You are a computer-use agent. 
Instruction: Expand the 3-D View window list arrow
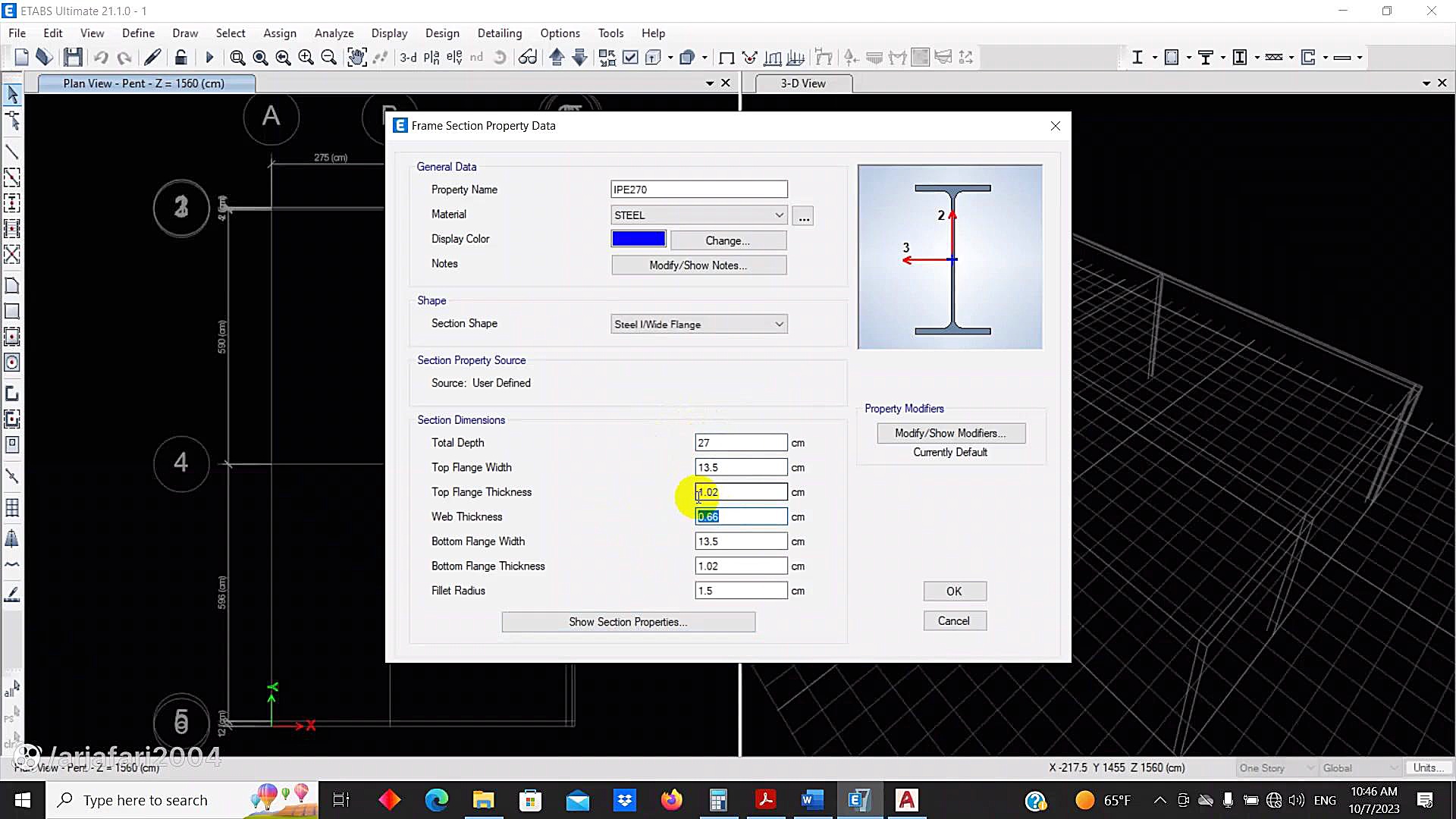1426,83
